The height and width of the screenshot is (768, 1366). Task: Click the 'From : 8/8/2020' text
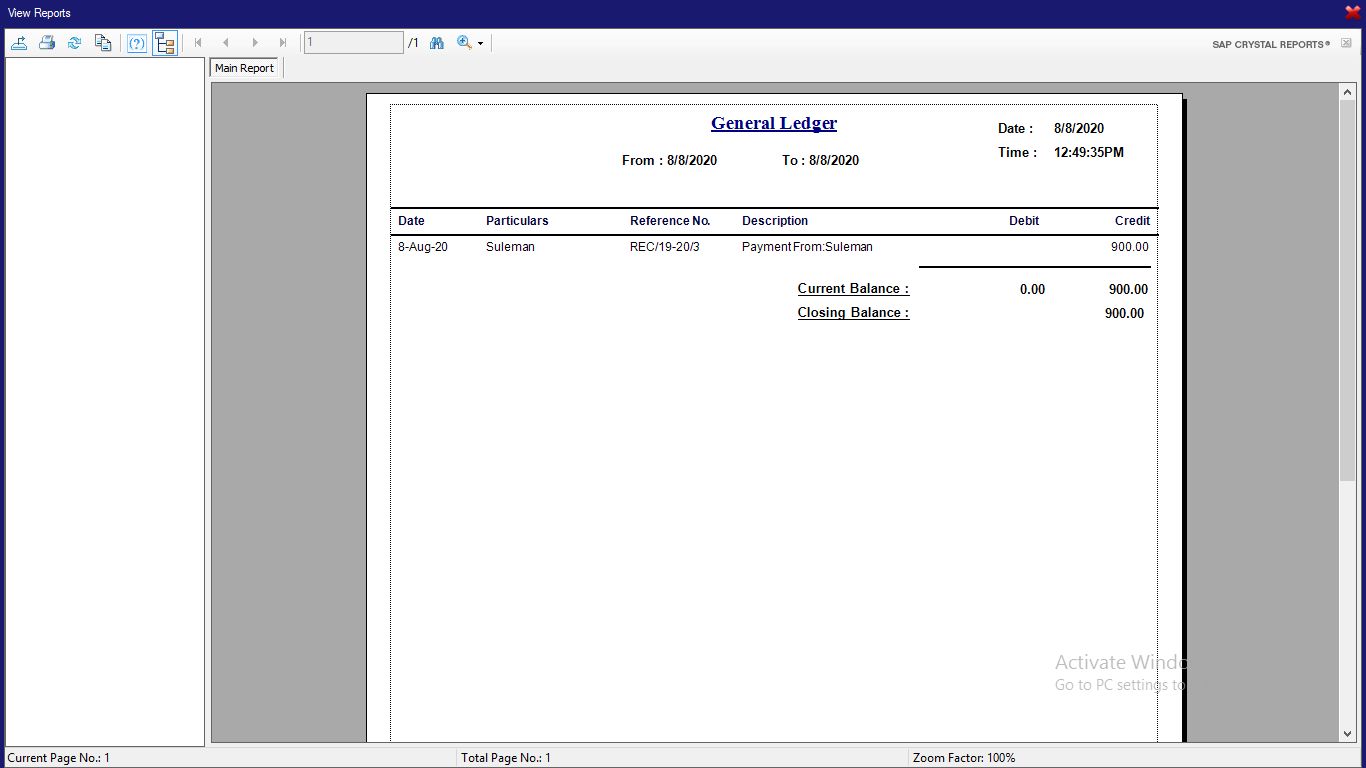point(669,160)
